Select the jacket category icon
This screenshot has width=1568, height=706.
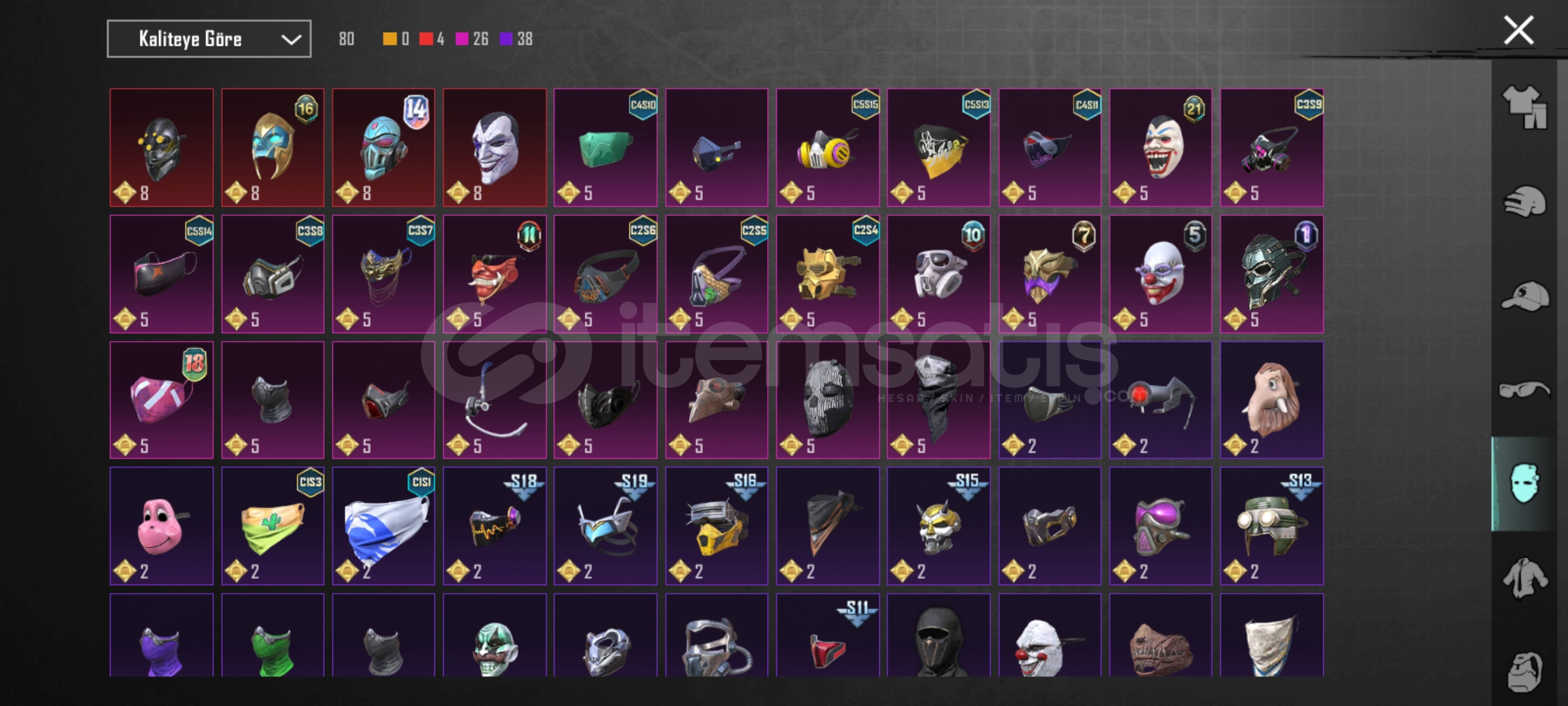pyautogui.click(x=1525, y=578)
